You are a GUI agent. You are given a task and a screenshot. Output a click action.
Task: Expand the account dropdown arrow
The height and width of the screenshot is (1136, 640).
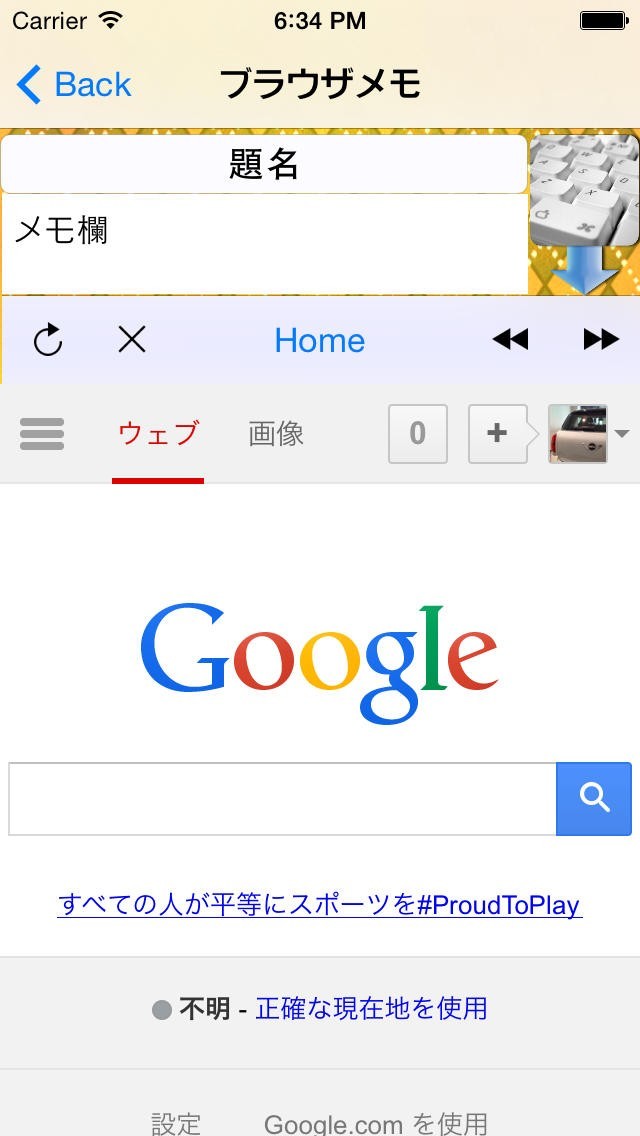pos(622,434)
